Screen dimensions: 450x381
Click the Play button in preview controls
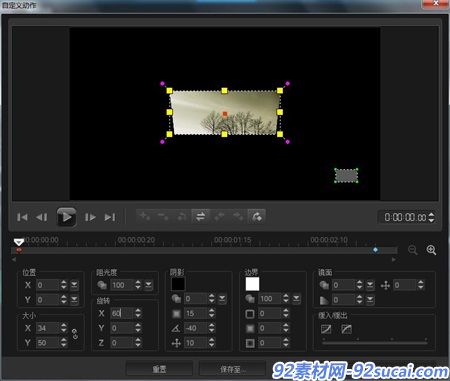click(x=66, y=217)
